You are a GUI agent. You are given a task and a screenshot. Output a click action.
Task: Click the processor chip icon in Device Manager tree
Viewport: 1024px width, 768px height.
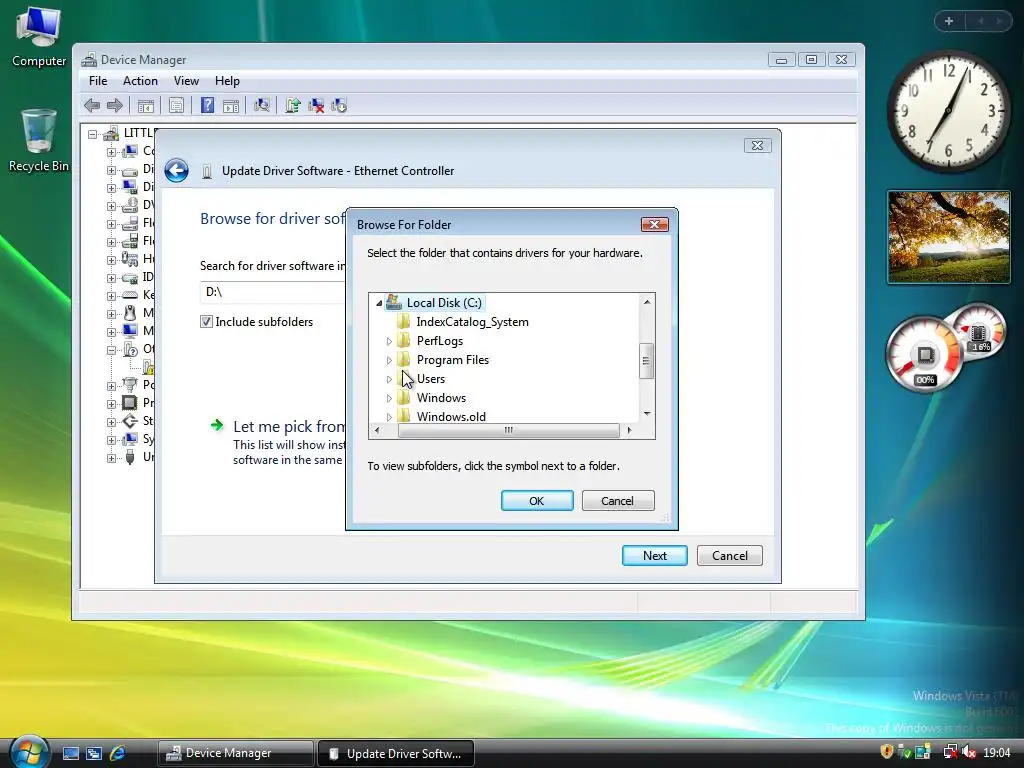coord(130,403)
